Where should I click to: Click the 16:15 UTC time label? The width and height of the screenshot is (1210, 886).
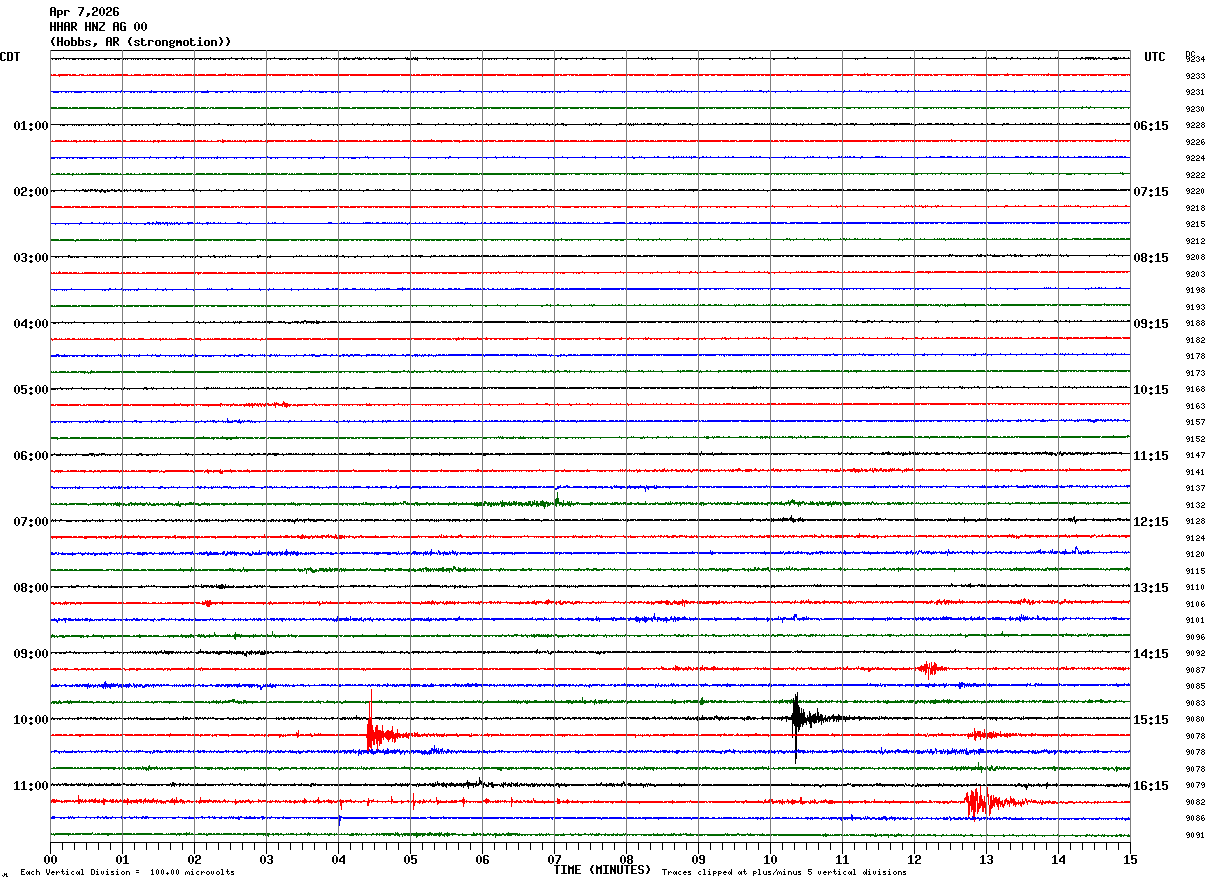pyautogui.click(x=1151, y=786)
